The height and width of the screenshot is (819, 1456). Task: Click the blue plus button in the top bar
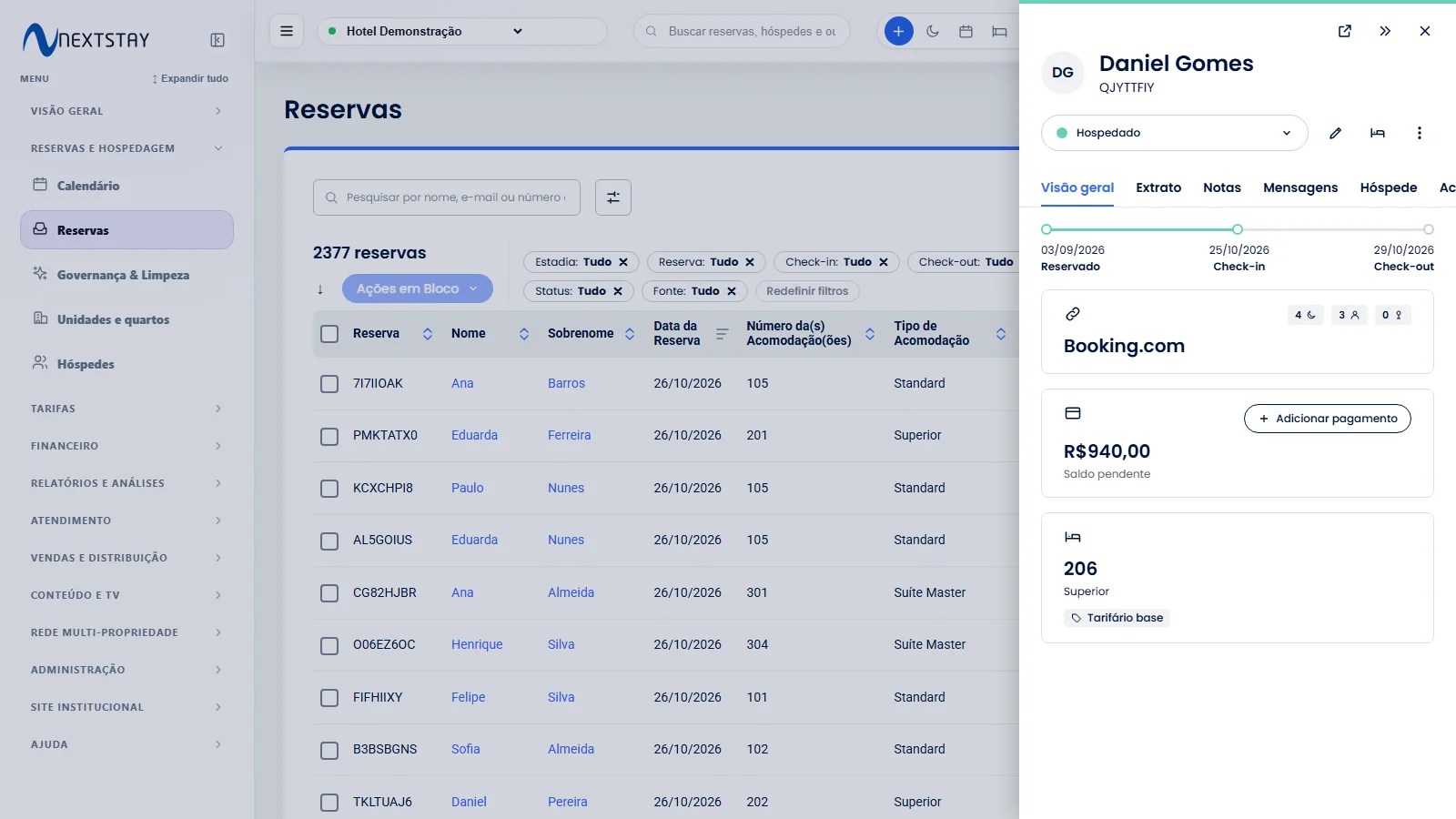tap(898, 31)
